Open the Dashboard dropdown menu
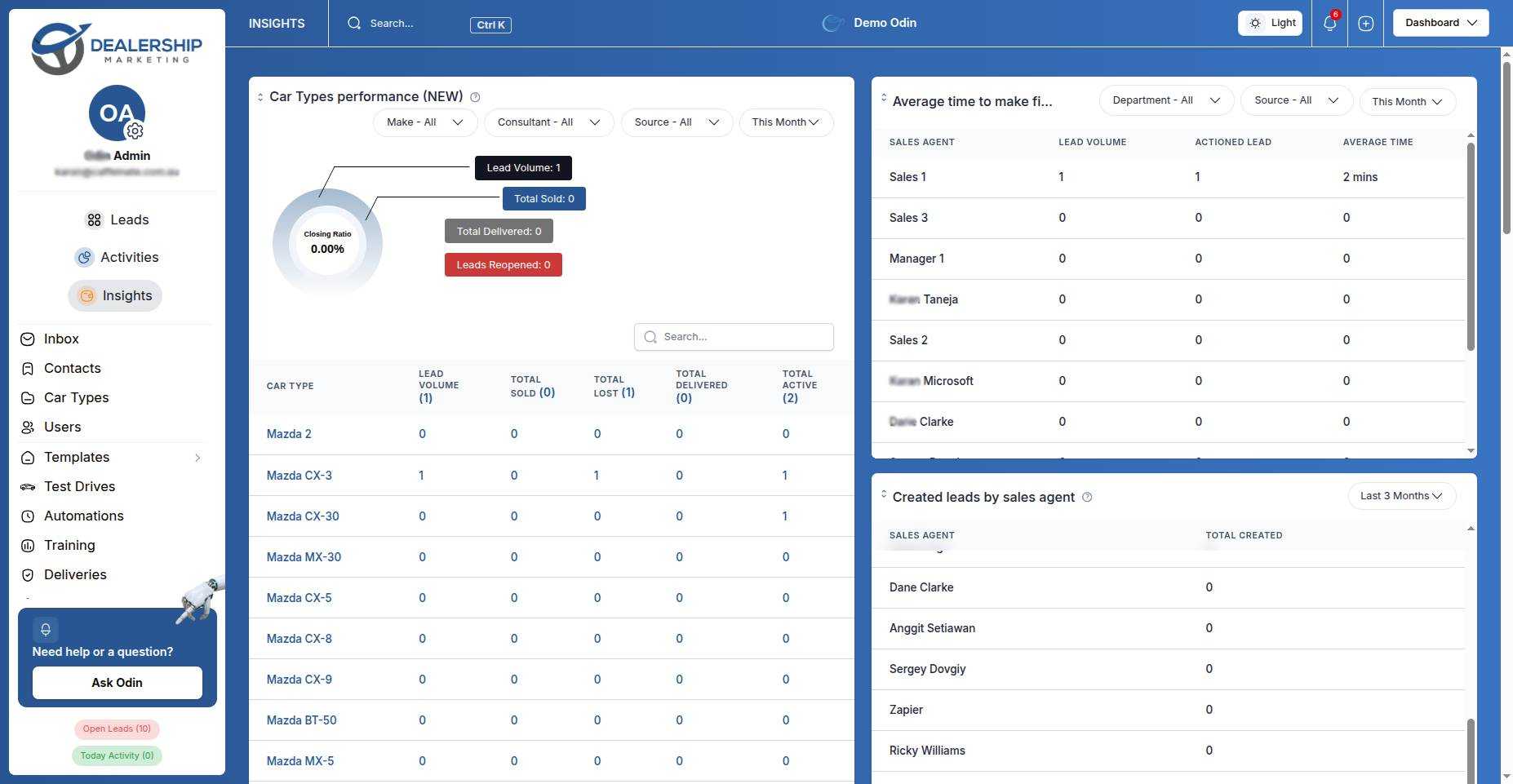The image size is (1513, 784). [1440, 23]
